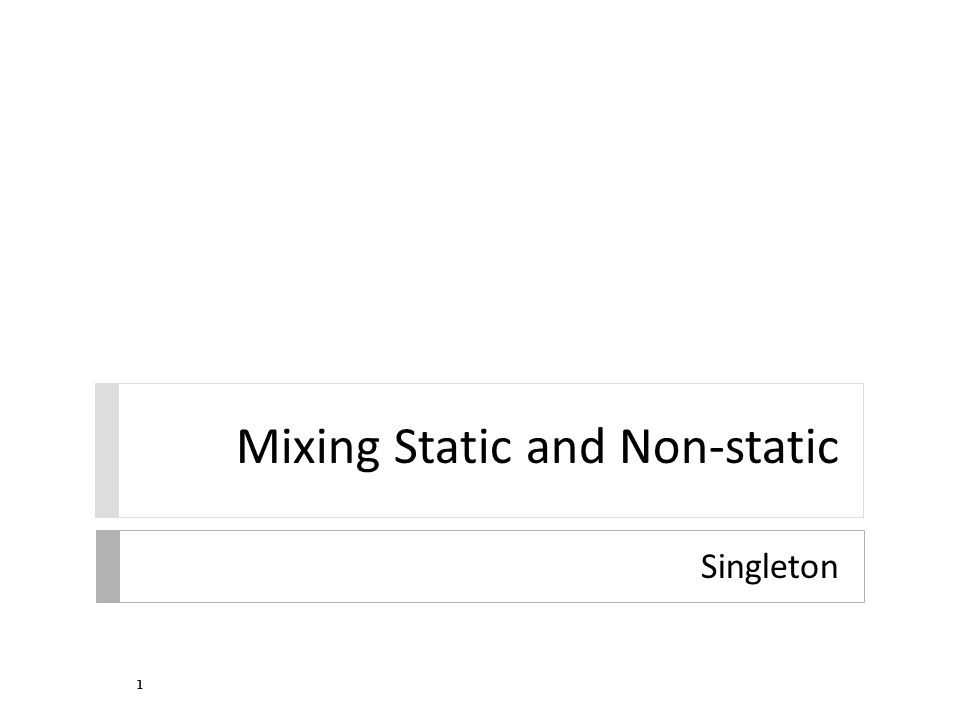The height and width of the screenshot is (720, 960).
Task: Click the slide number 1
Action: pos(140,684)
